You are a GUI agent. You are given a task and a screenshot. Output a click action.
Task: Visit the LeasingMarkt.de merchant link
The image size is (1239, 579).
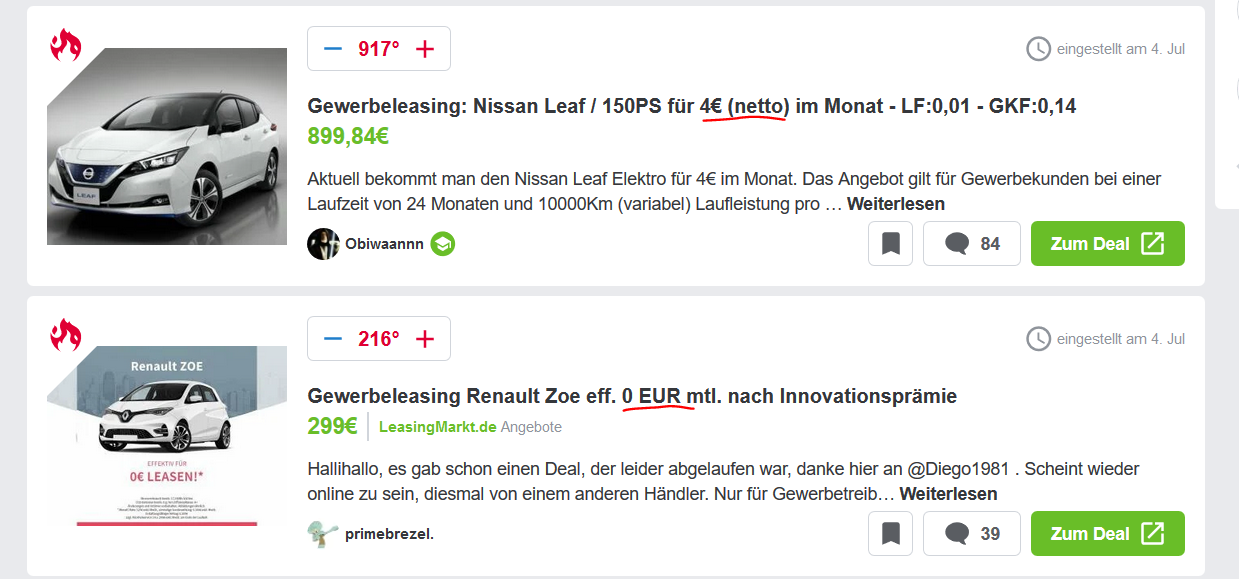(x=438, y=427)
